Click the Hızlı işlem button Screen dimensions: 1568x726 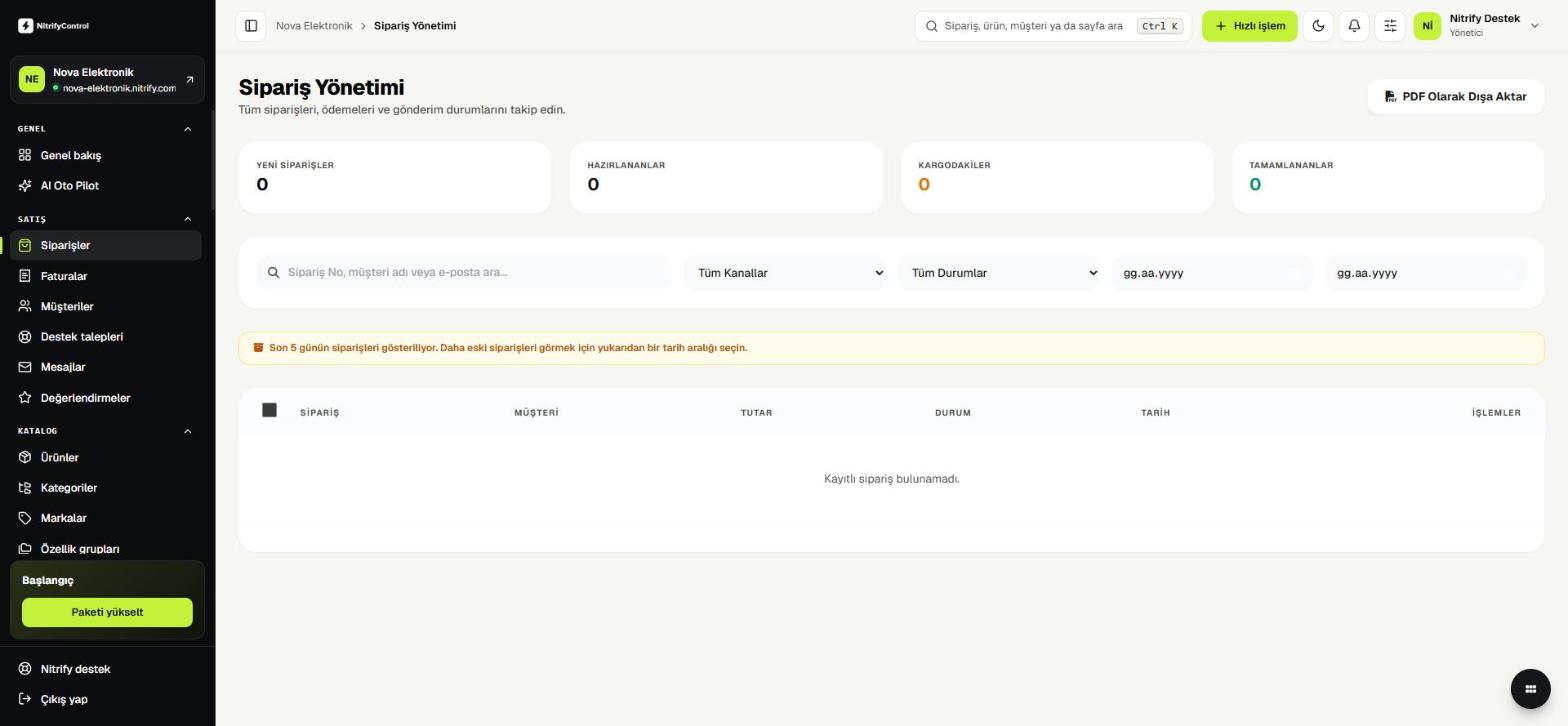click(x=1249, y=26)
